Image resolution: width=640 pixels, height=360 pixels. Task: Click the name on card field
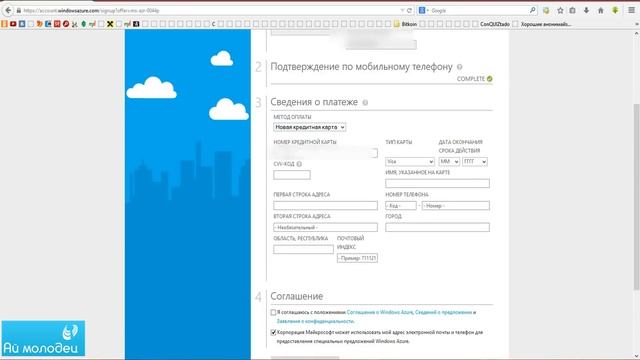tap(437, 183)
